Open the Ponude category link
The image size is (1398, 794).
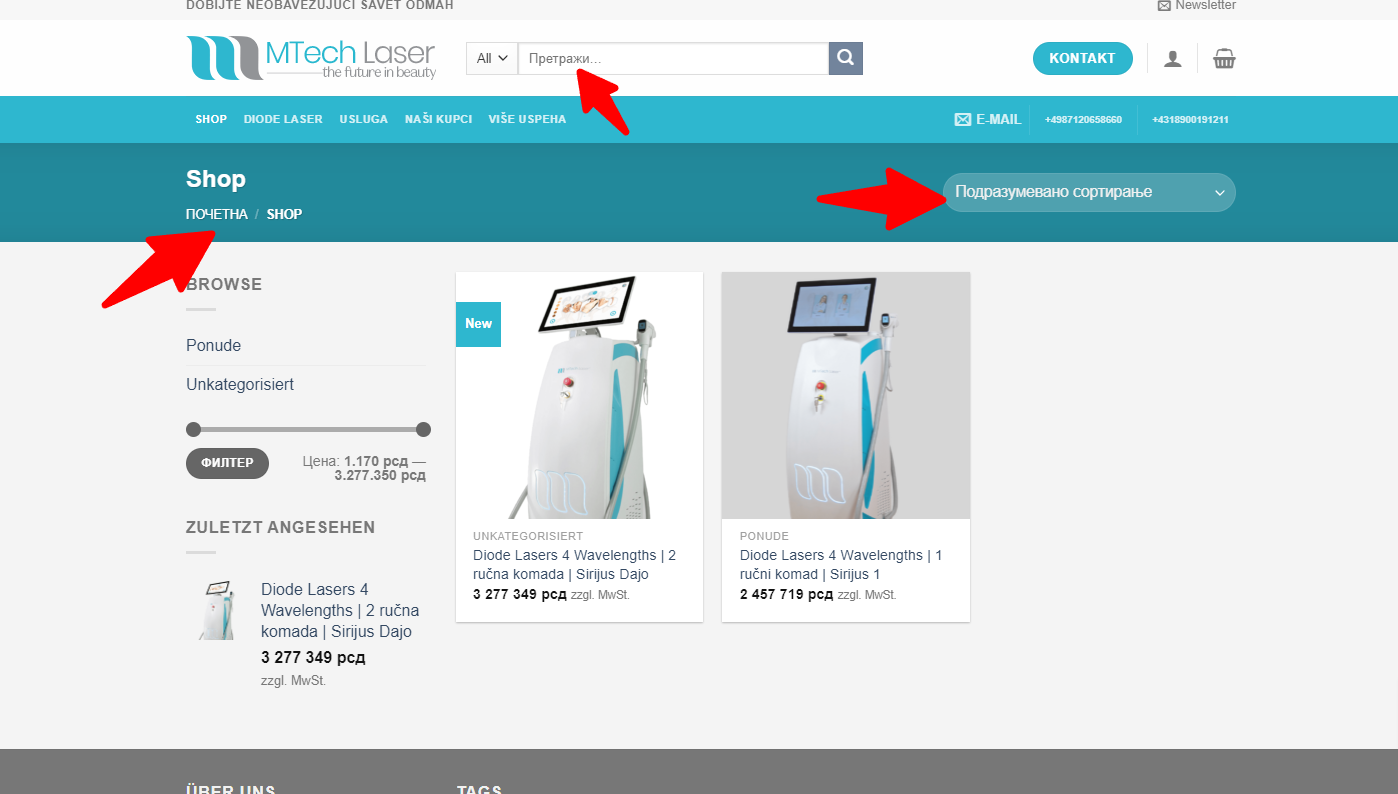tap(213, 345)
